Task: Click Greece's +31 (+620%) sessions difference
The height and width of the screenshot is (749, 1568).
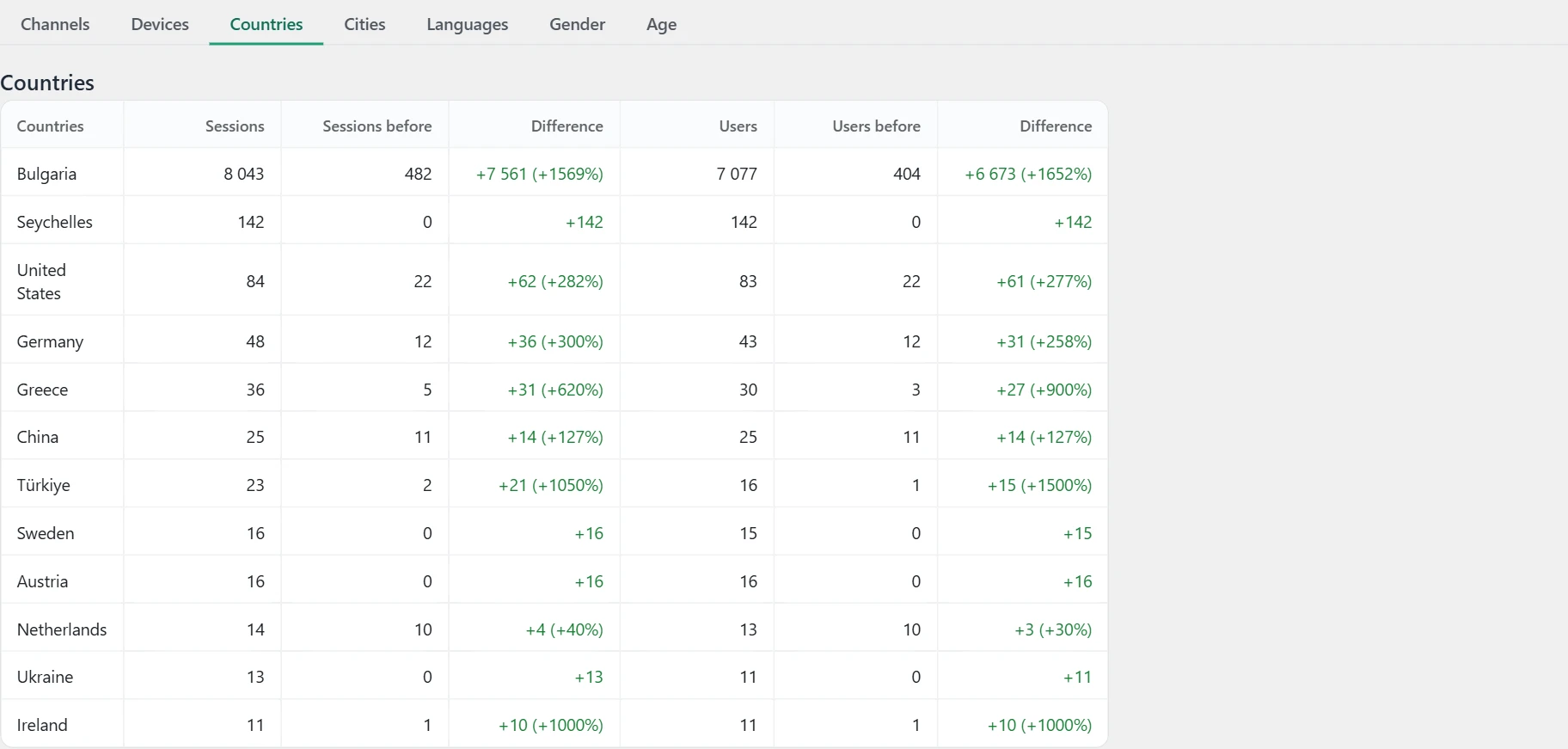Action: 555,390
